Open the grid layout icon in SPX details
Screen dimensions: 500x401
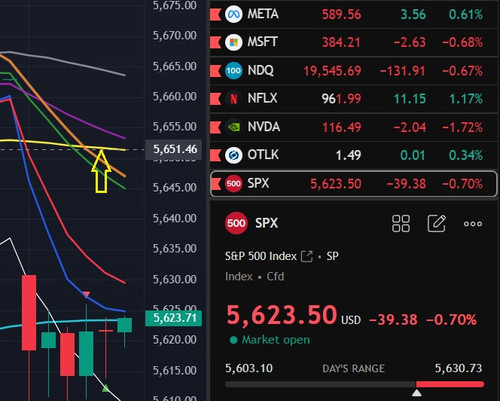click(x=401, y=223)
